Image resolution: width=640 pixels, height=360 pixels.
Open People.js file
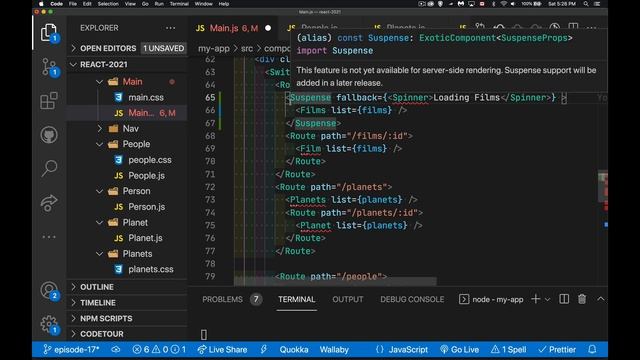pyautogui.click(x=146, y=176)
